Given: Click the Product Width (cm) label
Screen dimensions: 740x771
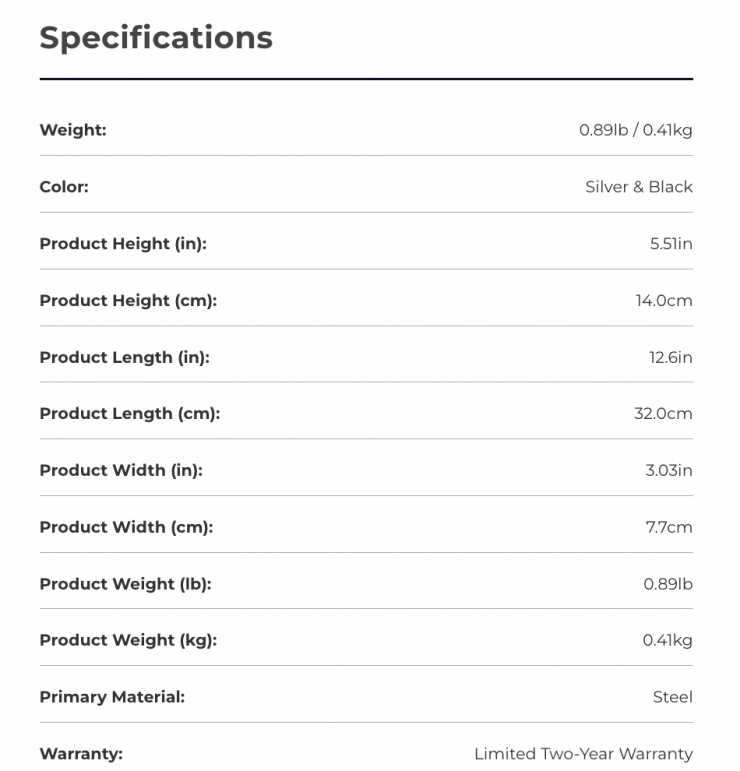Looking at the screenshot, I should click(x=126, y=527).
